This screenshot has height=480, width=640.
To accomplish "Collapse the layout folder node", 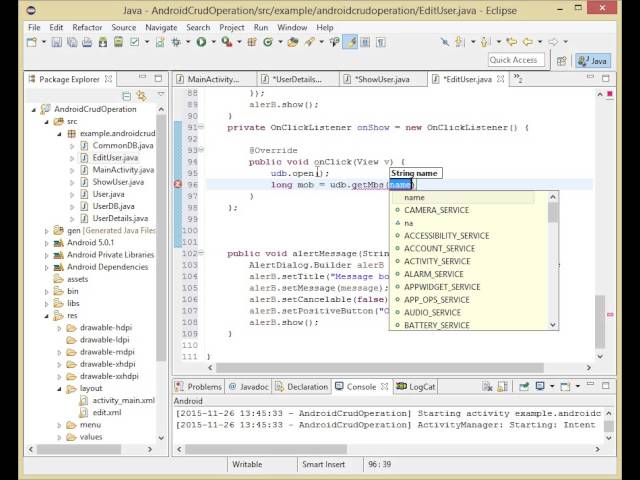I will 59,389.
